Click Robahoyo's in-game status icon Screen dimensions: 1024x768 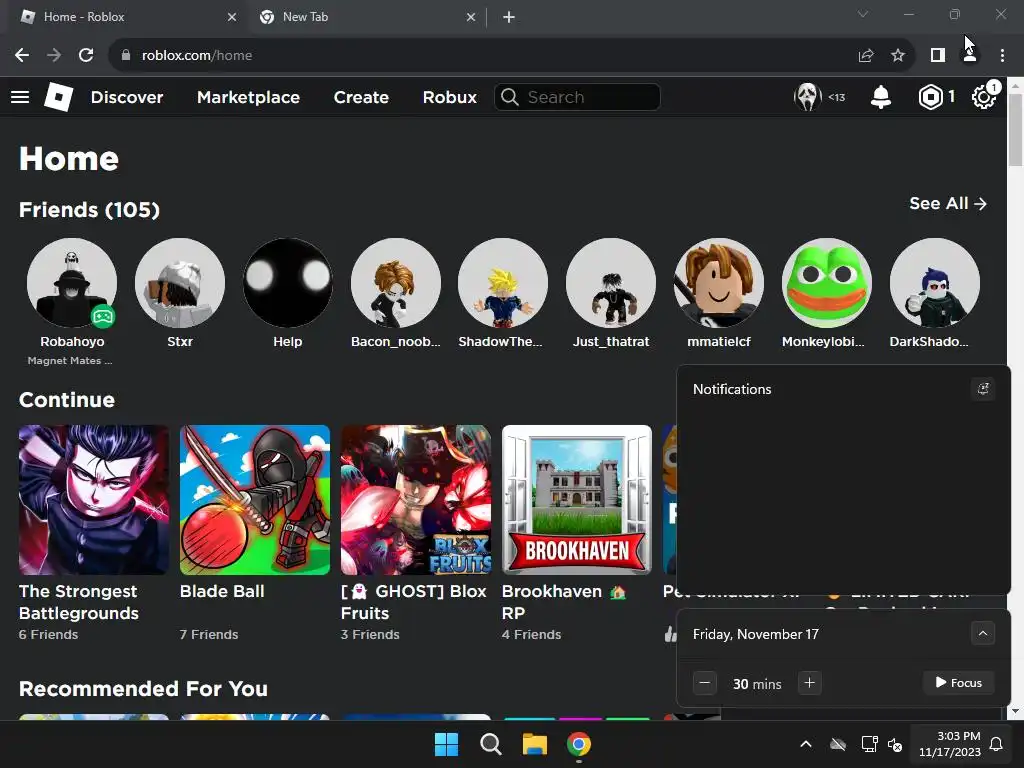(103, 317)
